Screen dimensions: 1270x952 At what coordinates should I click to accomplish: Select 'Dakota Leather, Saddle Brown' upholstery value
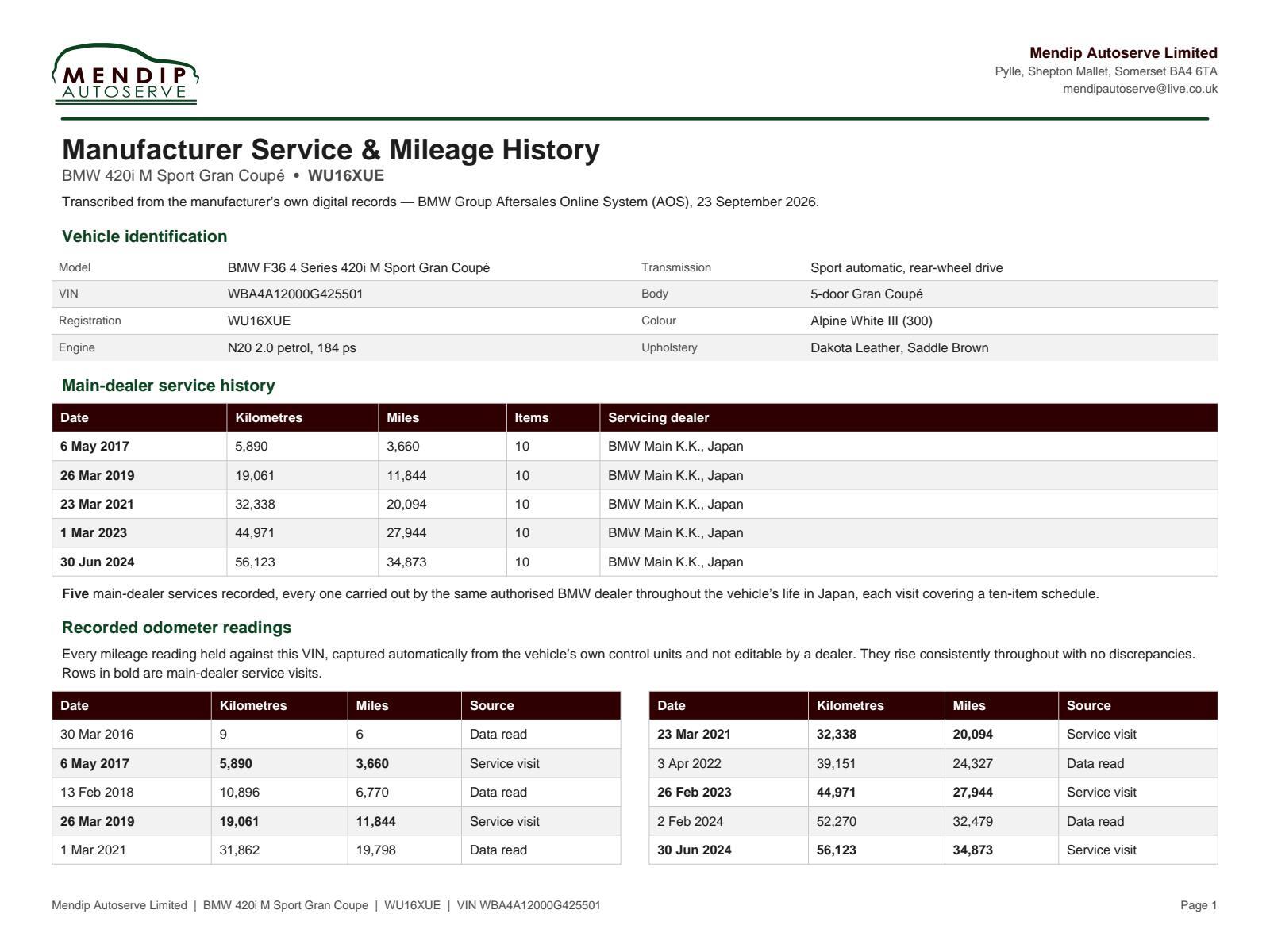899,348
